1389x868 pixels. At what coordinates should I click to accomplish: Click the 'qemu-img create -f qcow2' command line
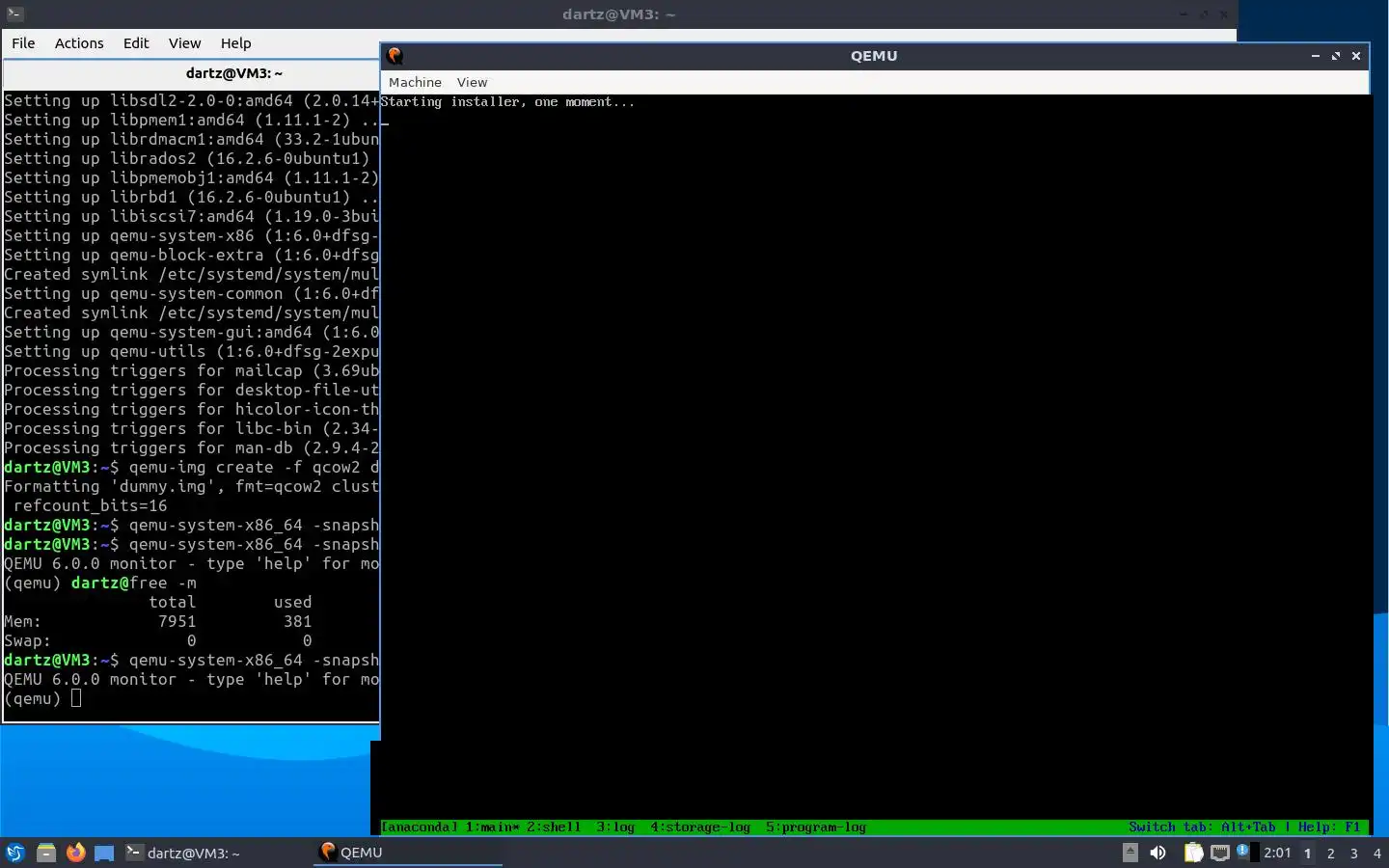click(191, 467)
